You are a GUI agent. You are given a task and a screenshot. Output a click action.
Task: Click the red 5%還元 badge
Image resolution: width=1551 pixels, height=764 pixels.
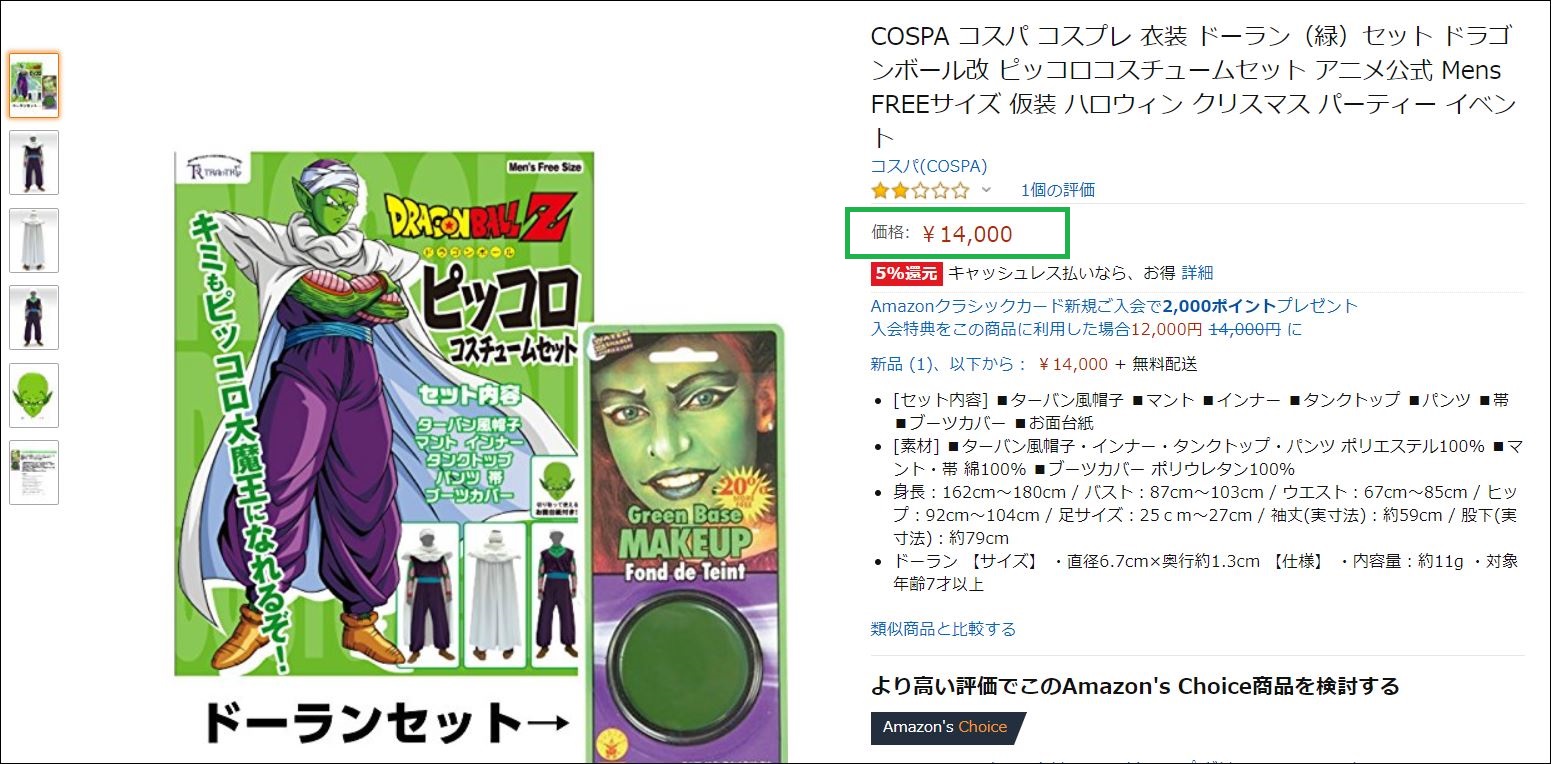(906, 273)
